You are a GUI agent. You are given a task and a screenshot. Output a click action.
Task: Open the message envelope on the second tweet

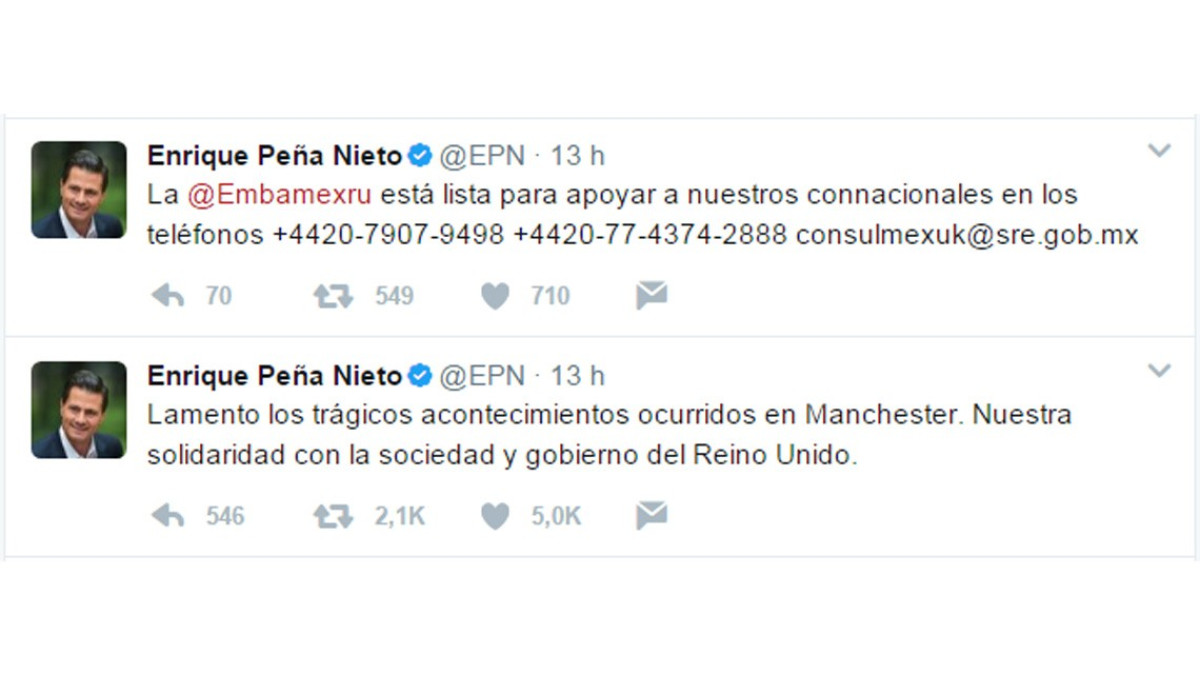pos(651,516)
